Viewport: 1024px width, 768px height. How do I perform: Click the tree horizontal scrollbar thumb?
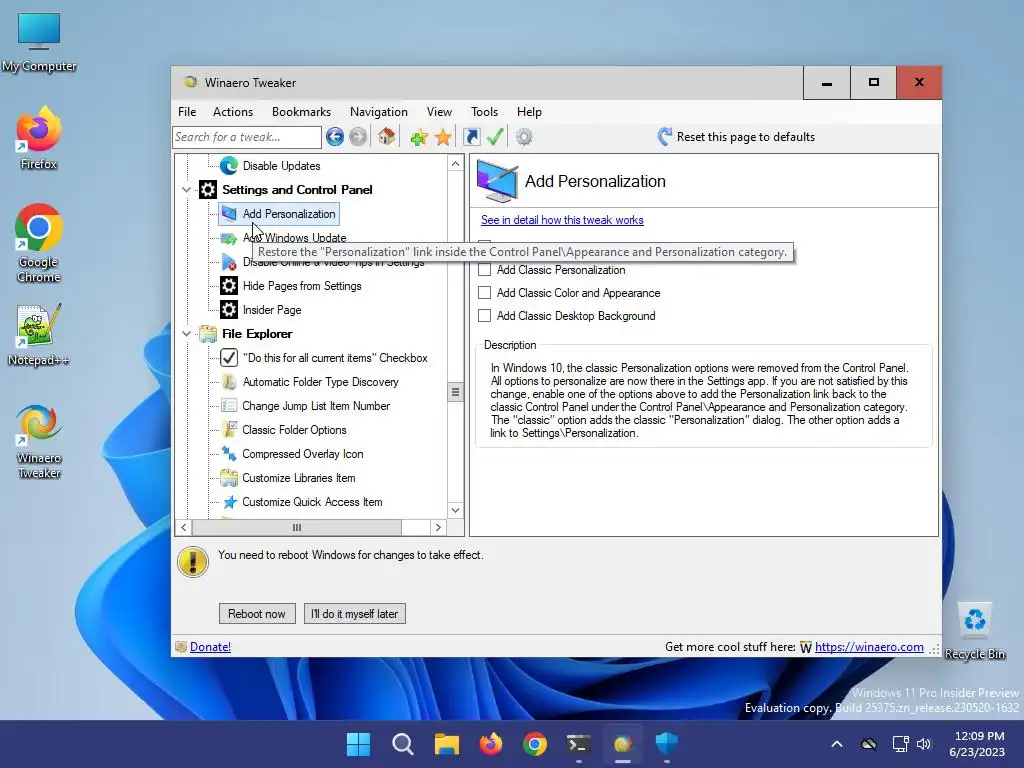(297, 528)
